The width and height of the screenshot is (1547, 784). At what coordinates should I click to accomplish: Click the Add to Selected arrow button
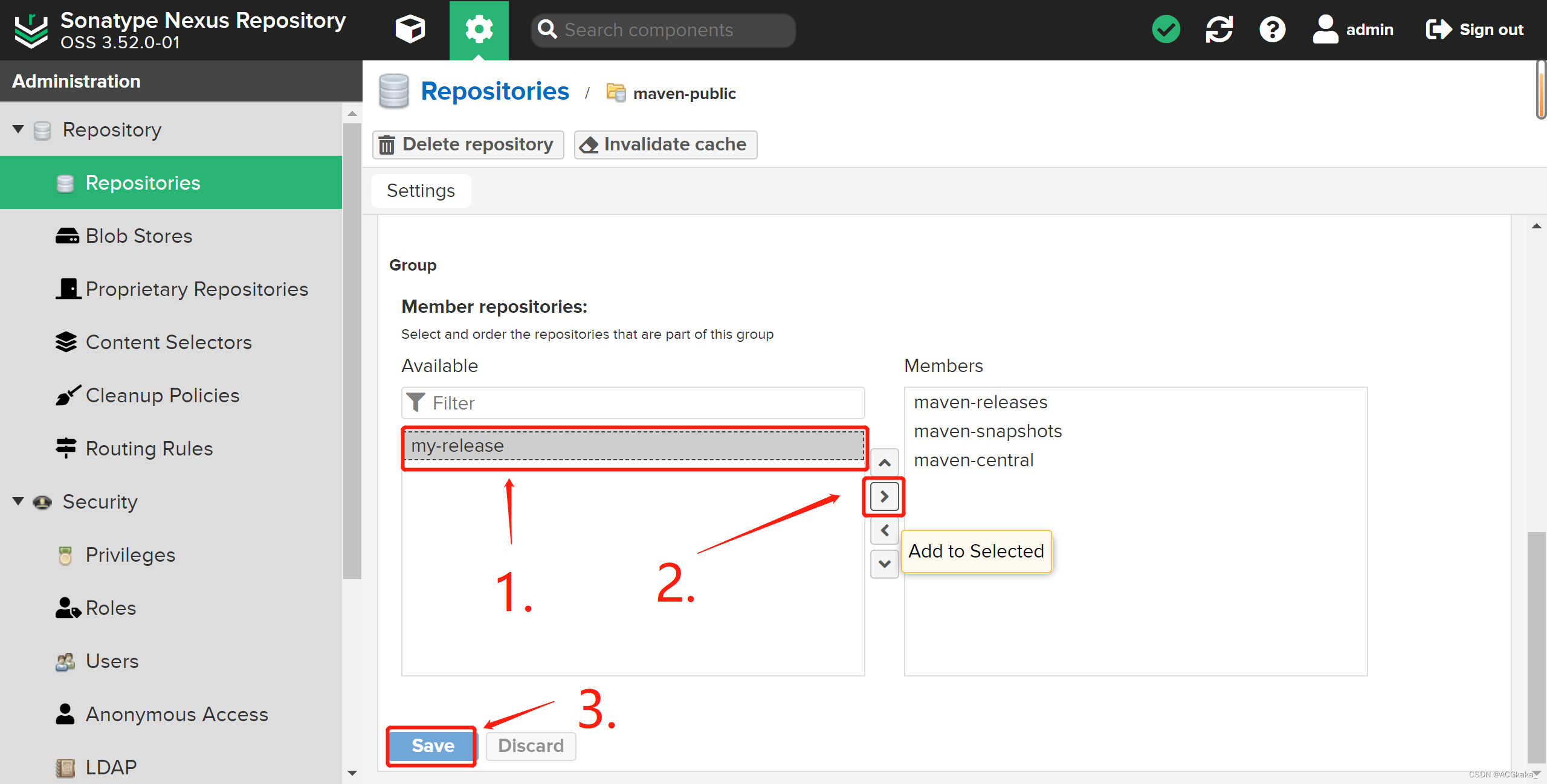point(884,496)
